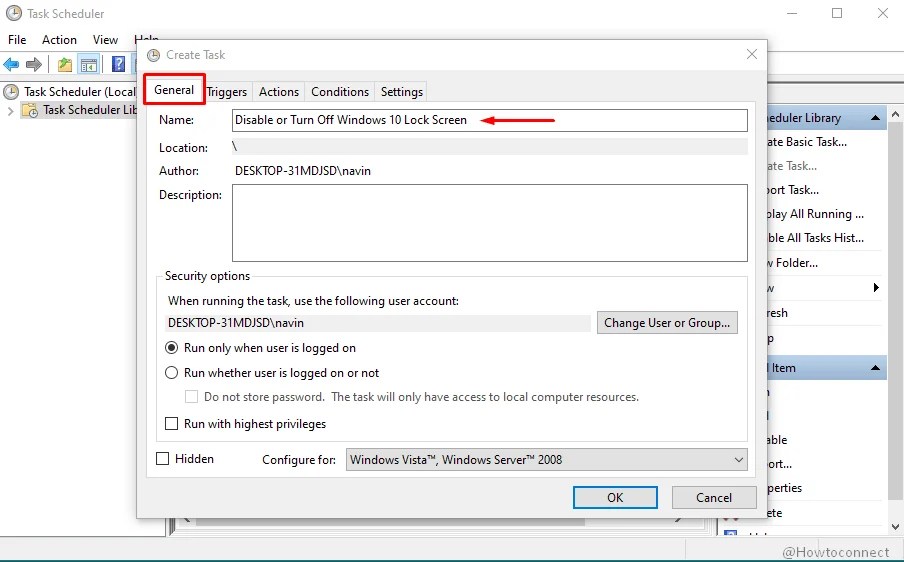The width and height of the screenshot is (904, 562).
Task: Collapse the Scheduler Library actions section
Action: coord(875,118)
